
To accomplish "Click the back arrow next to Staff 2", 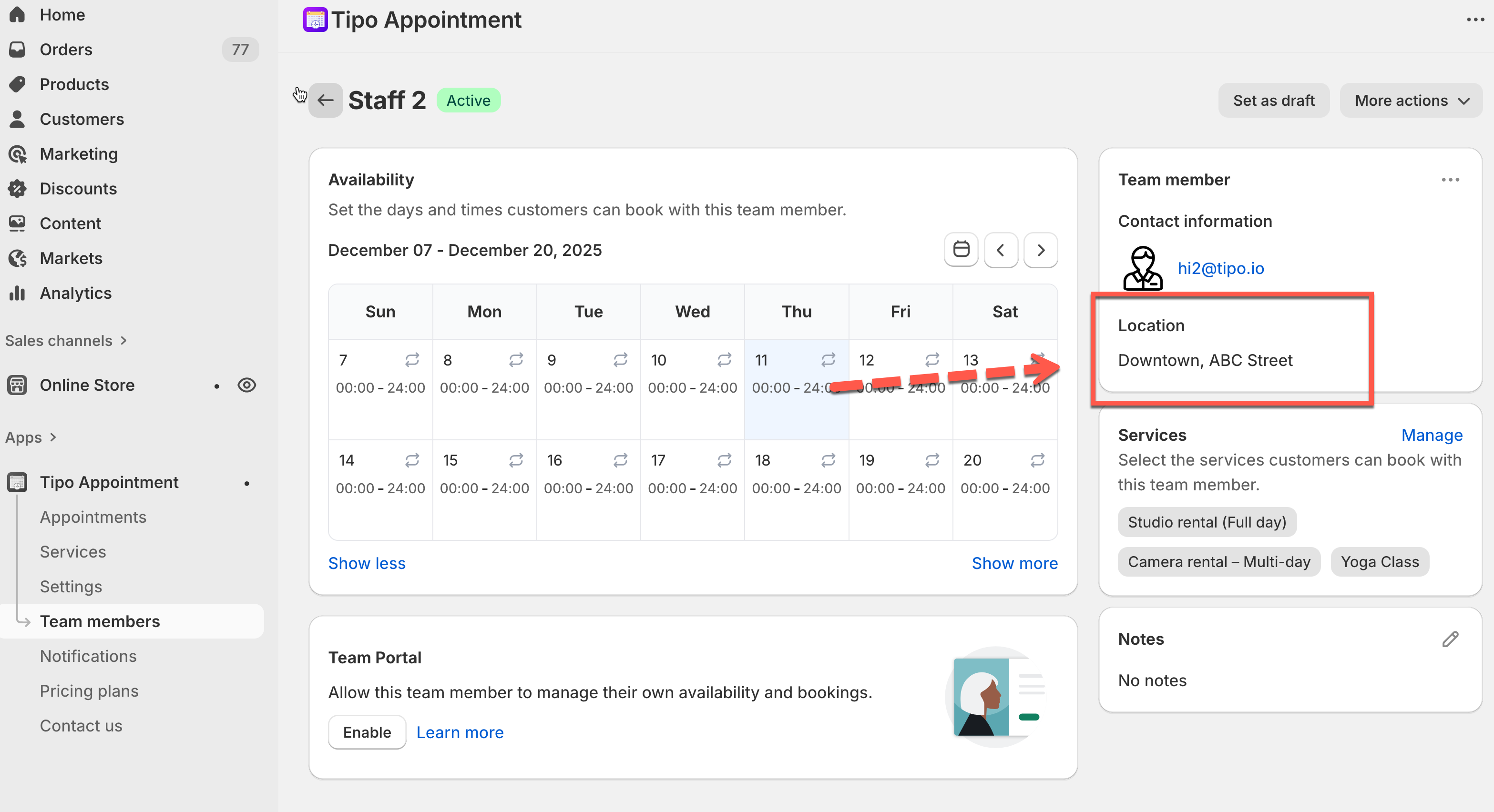I will coord(326,100).
